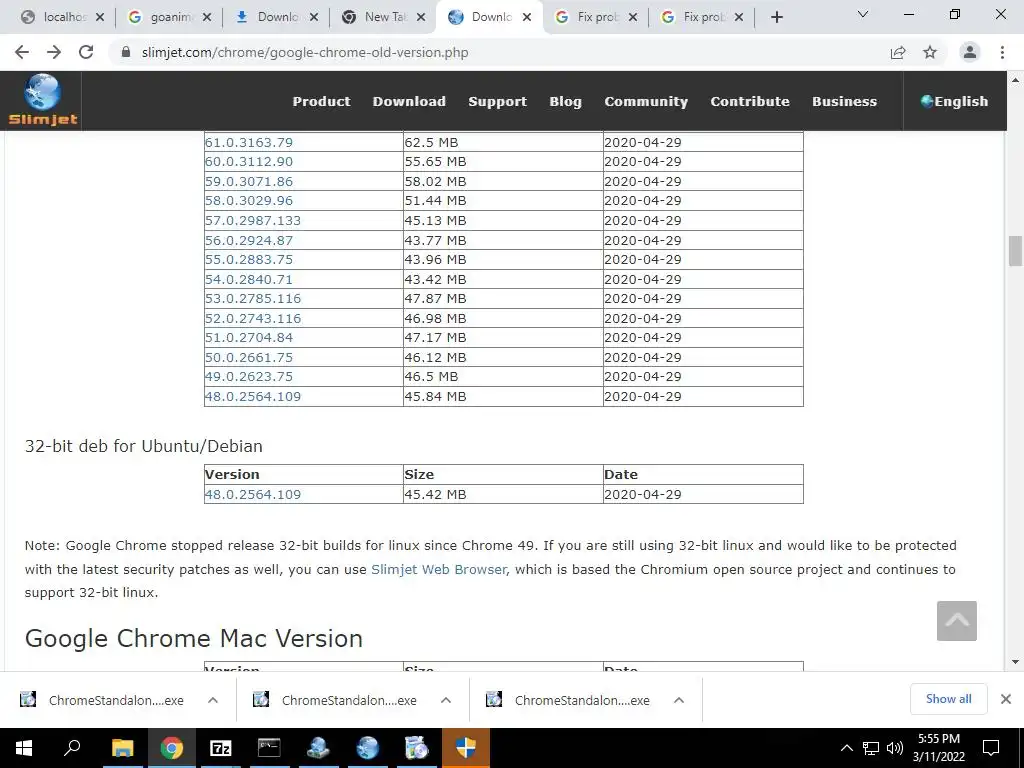The width and height of the screenshot is (1024, 768).
Task: Download version 57.0.2987.133
Action: [253, 221]
